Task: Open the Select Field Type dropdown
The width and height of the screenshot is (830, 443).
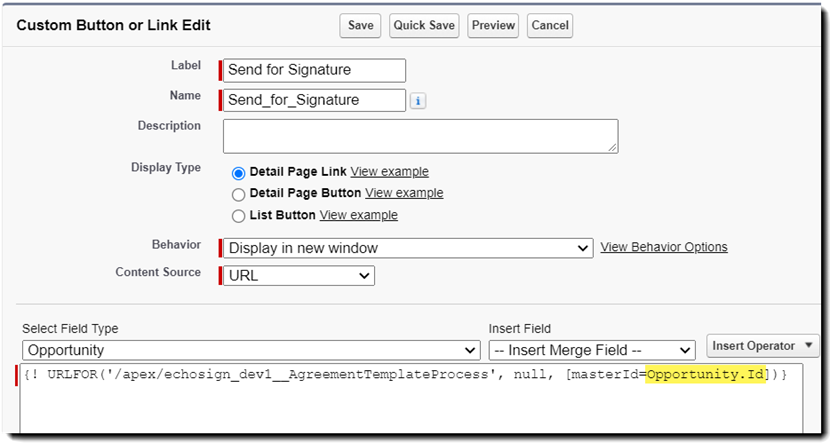Action: coord(250,350)
